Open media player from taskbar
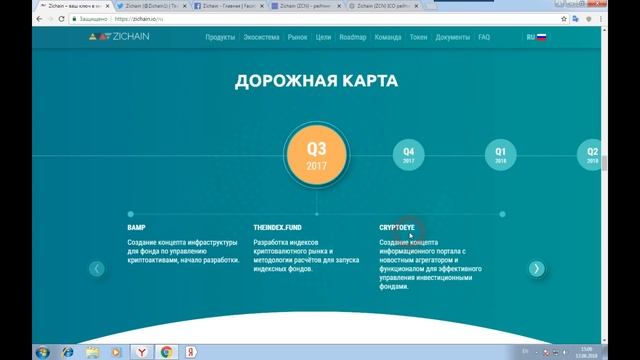Image resolution: width=640 pixels, height=360 pixels. [x=116, y=352]
